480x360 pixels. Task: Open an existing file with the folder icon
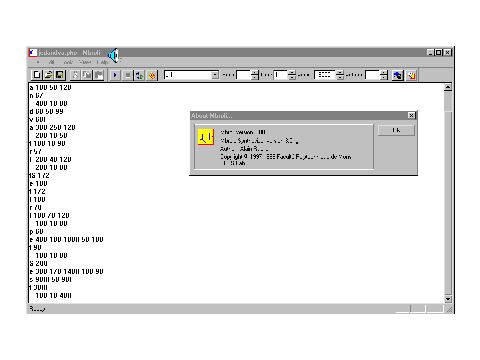coord(48,75)
